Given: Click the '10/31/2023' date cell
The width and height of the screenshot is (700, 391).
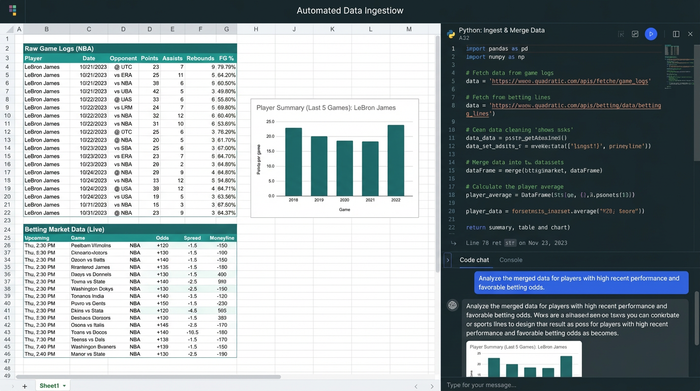Looking at the screenshot, I should click(x=93, y=213).
